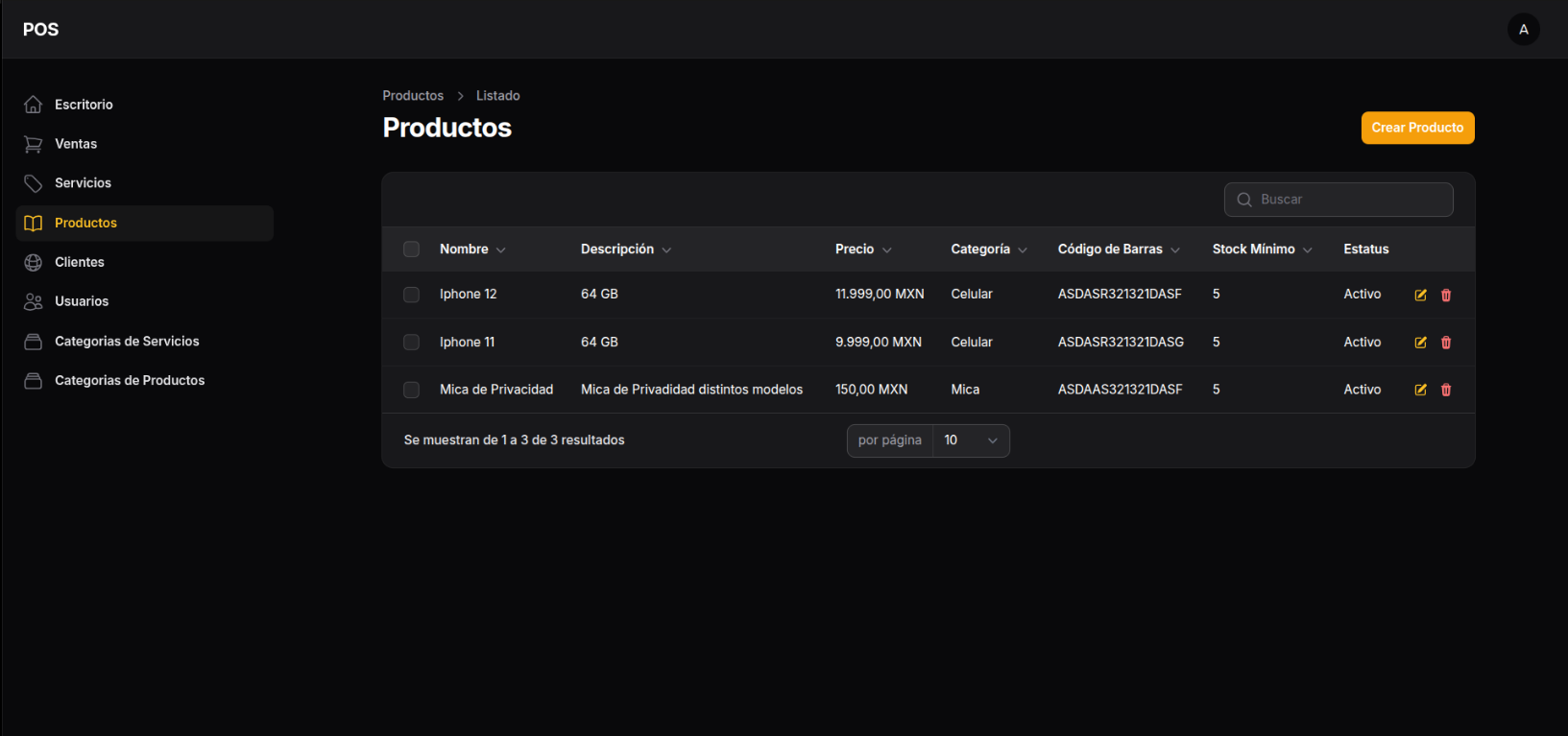Follow the Productos breadcrumb link
Image resolution: width=1568 pixels, height=736 pixels.
(x=413, y=96)
